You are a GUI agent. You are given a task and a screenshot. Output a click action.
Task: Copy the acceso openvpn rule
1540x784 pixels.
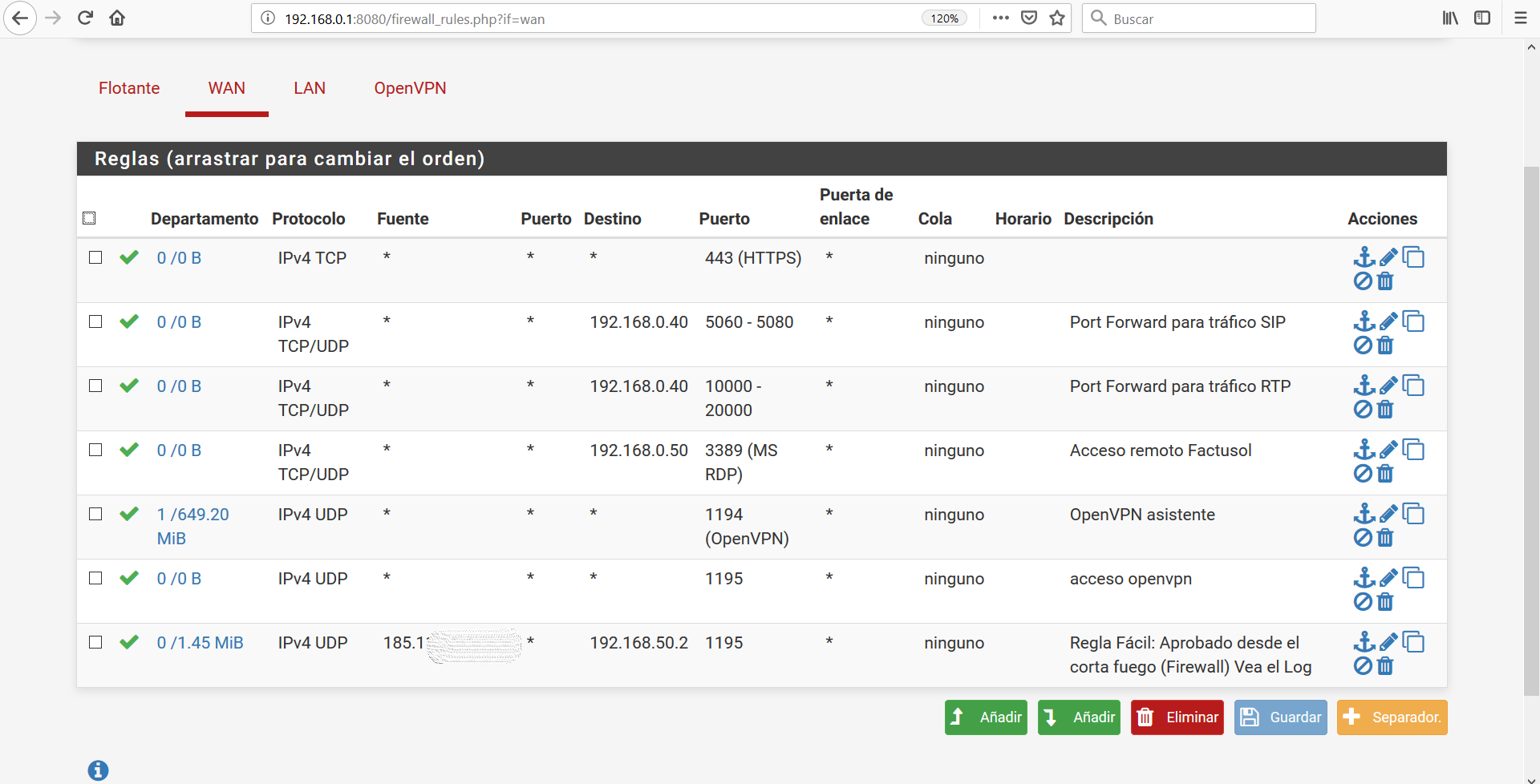1413,578
